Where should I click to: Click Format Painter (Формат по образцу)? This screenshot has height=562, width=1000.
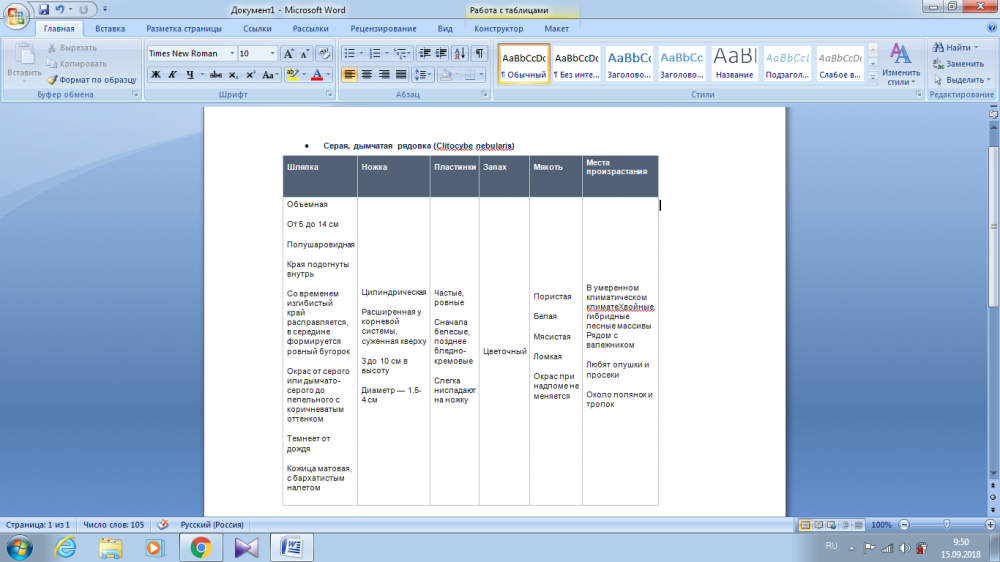point(91,79)
